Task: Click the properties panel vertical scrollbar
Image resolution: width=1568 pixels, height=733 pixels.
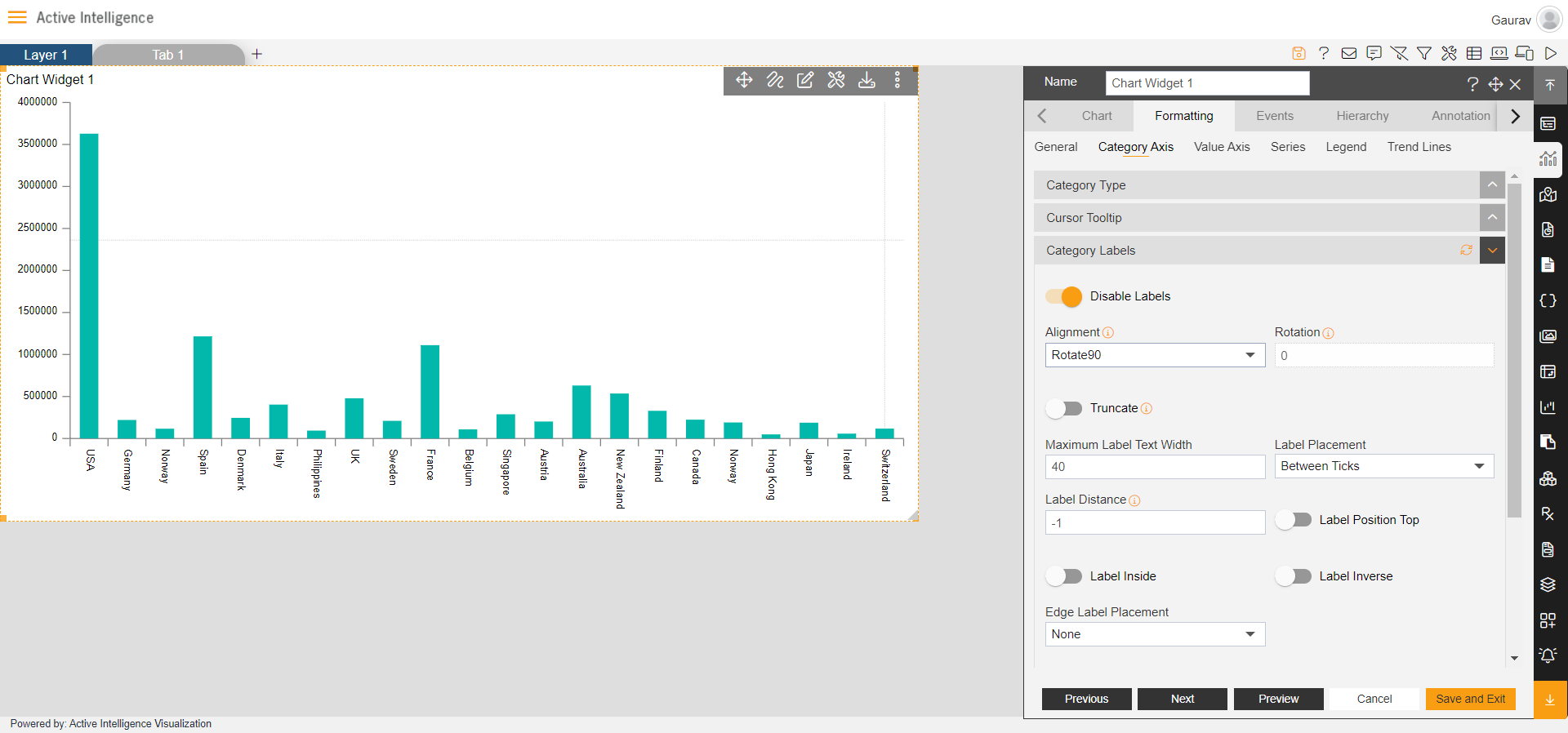Action: [1514, 351]
